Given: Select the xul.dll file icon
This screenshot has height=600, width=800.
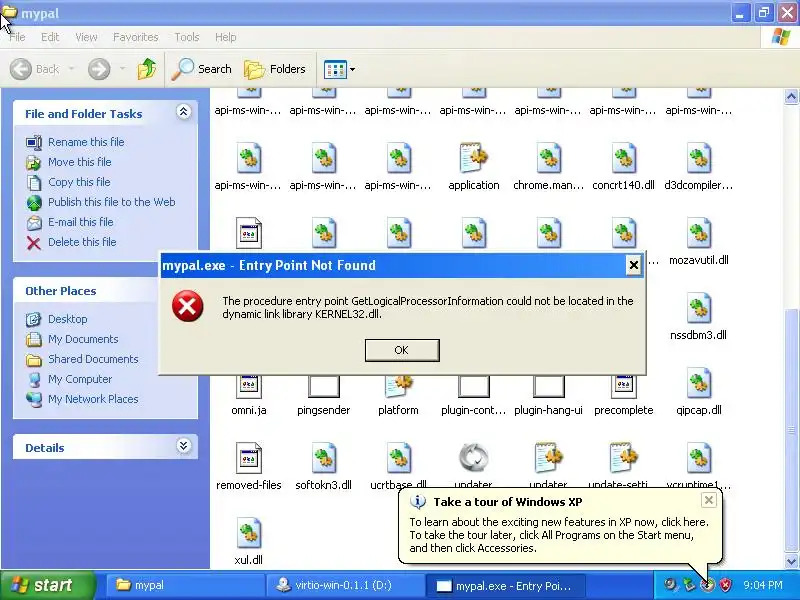Looking at the screenshot, I should point(249,533).
